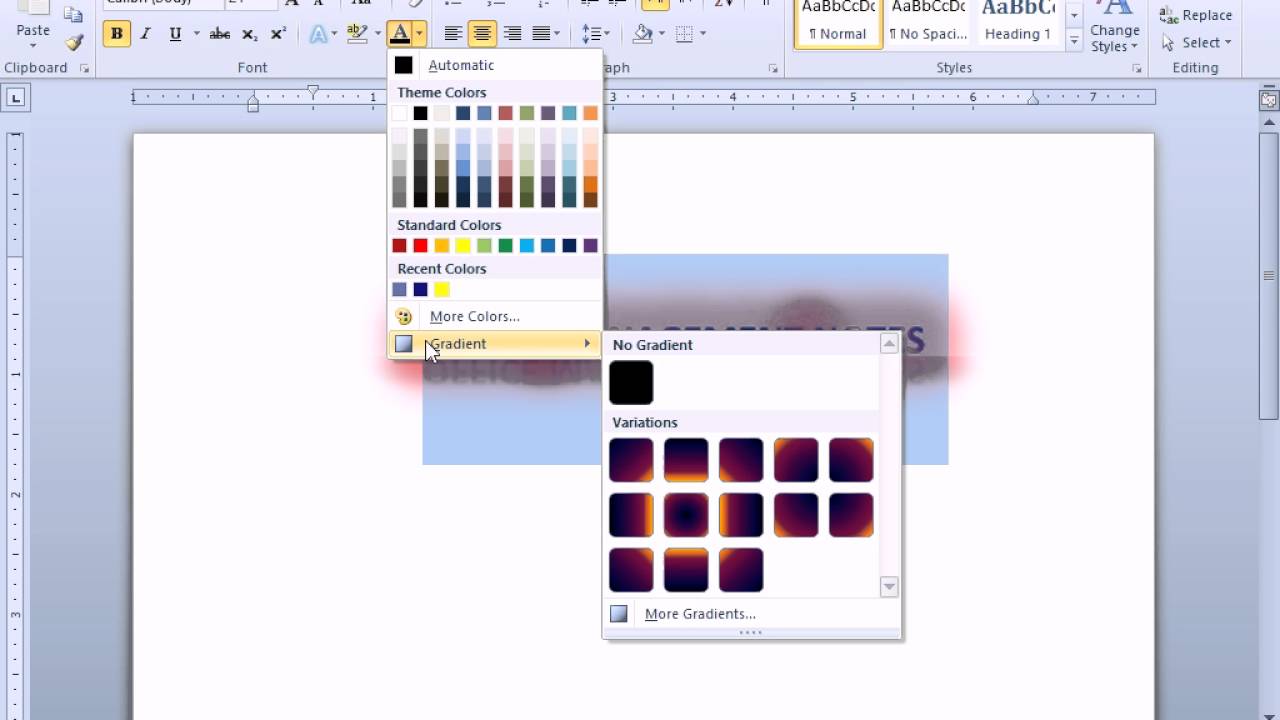Collapse the Font Color dropdown arrow
Viewport: 1280px width, 720px height.
click(420, 34)
